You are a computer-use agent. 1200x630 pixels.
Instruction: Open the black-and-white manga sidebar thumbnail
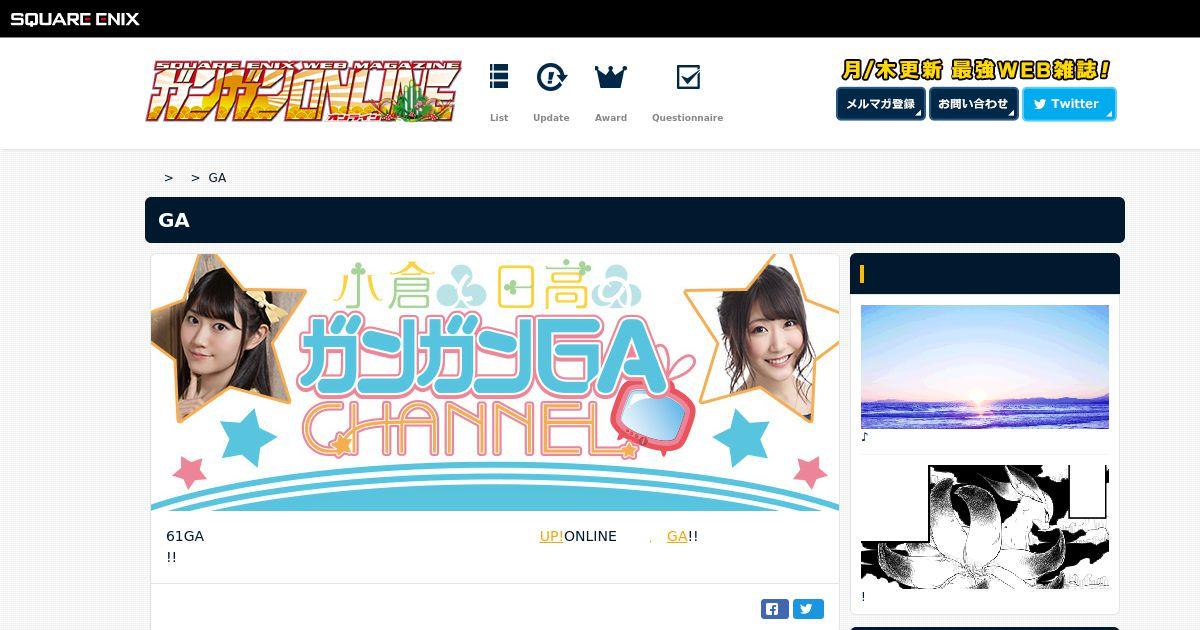click(985, 526)
